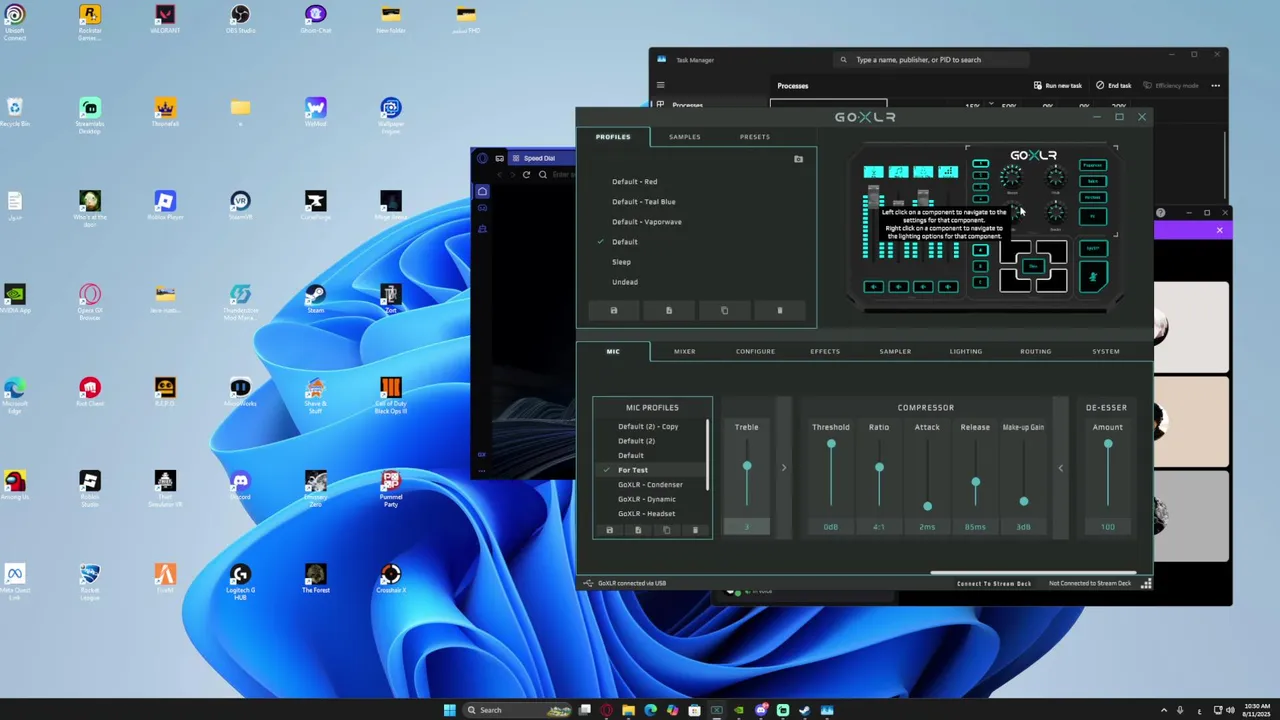1280x720 pixels.
Task: Select the 'Default - Red' profile
Action: coord(635,182)
